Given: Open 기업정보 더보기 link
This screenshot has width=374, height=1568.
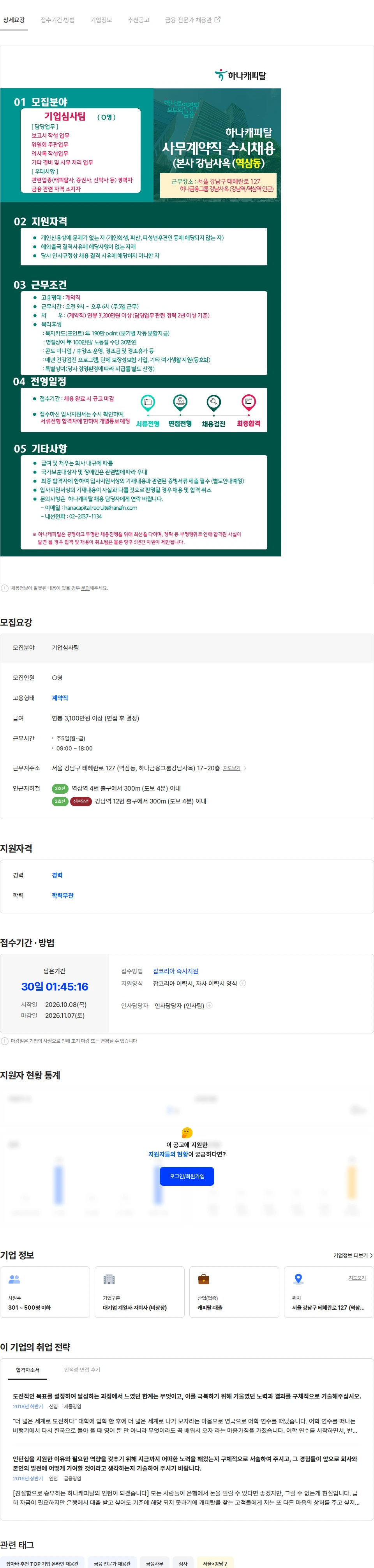Looking at the screenshot, I should point(353,1255).
